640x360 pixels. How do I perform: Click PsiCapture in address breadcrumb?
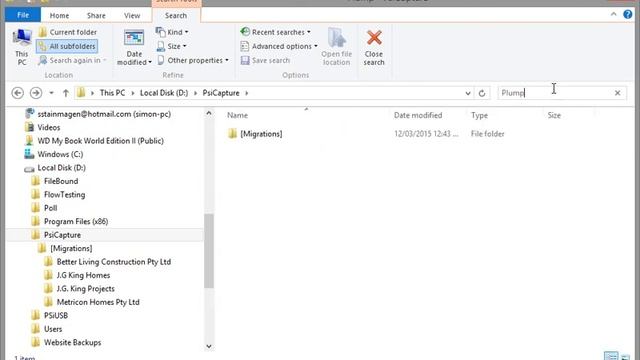click(221, 93)
